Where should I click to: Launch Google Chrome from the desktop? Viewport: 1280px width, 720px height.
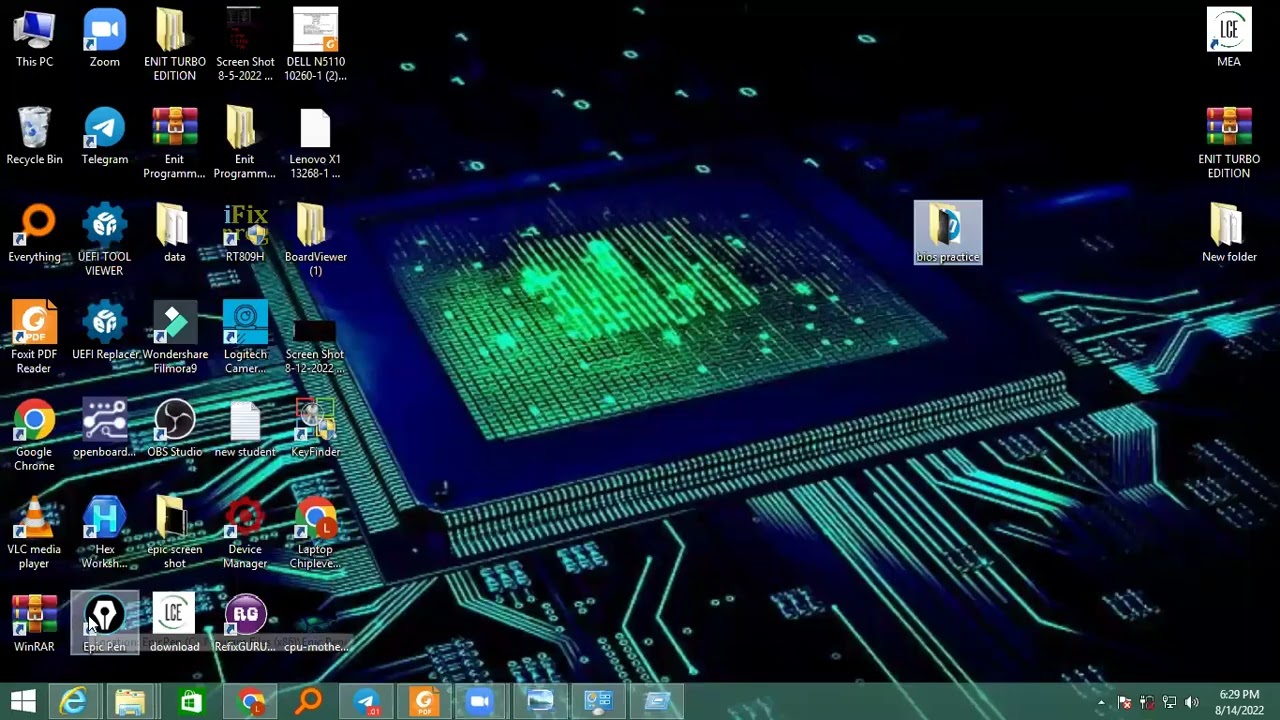tap(34, 436)
